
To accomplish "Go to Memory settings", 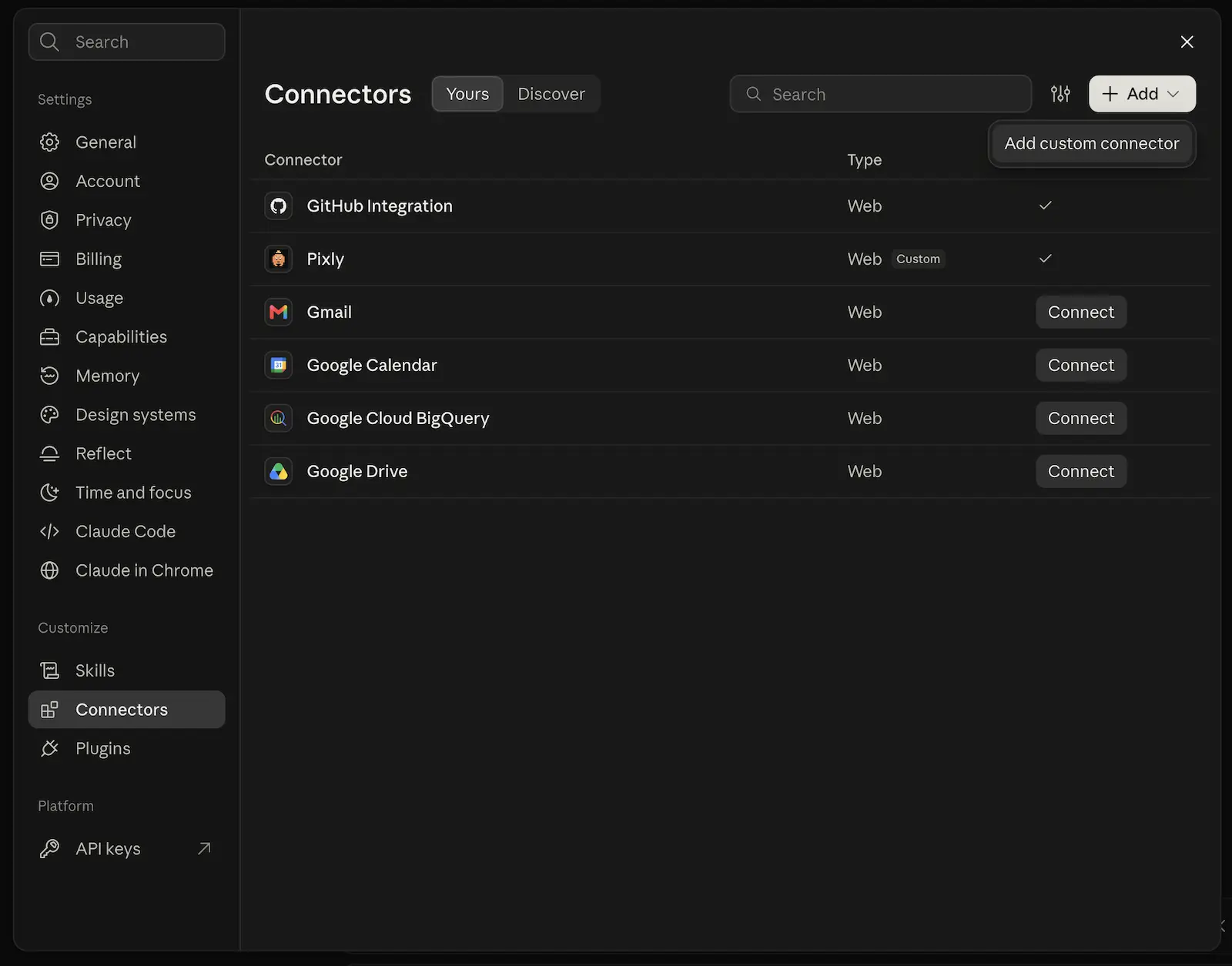I will point(126,376).
